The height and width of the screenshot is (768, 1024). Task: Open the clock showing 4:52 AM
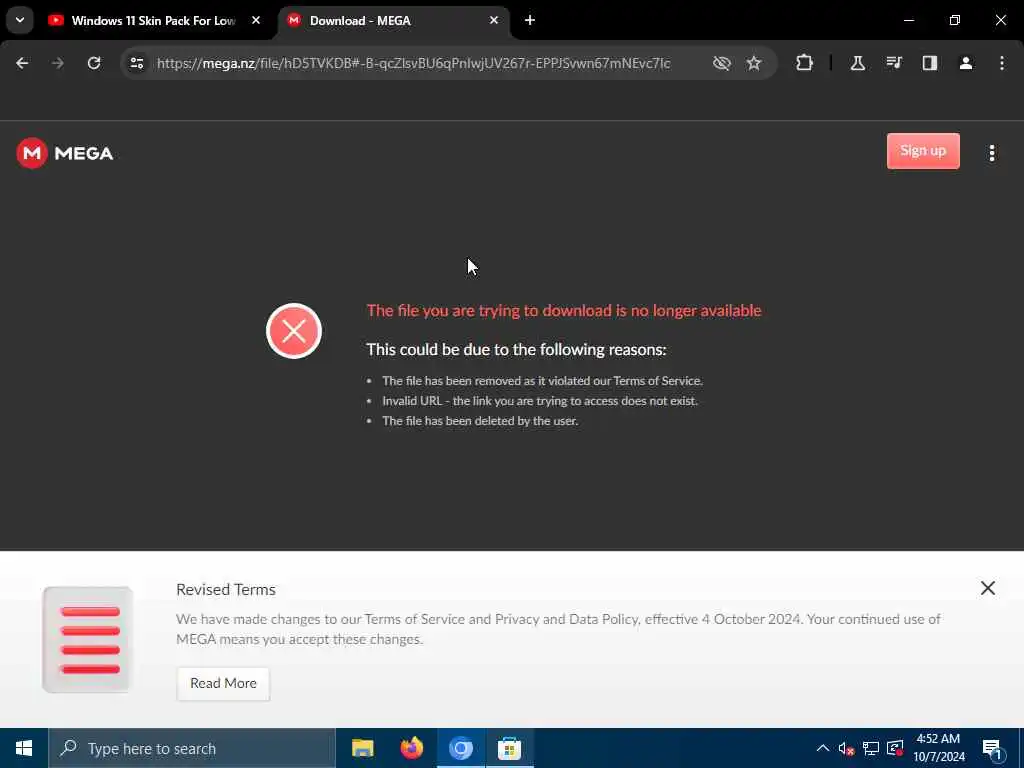pyautogui.click(x=938, y=748)
